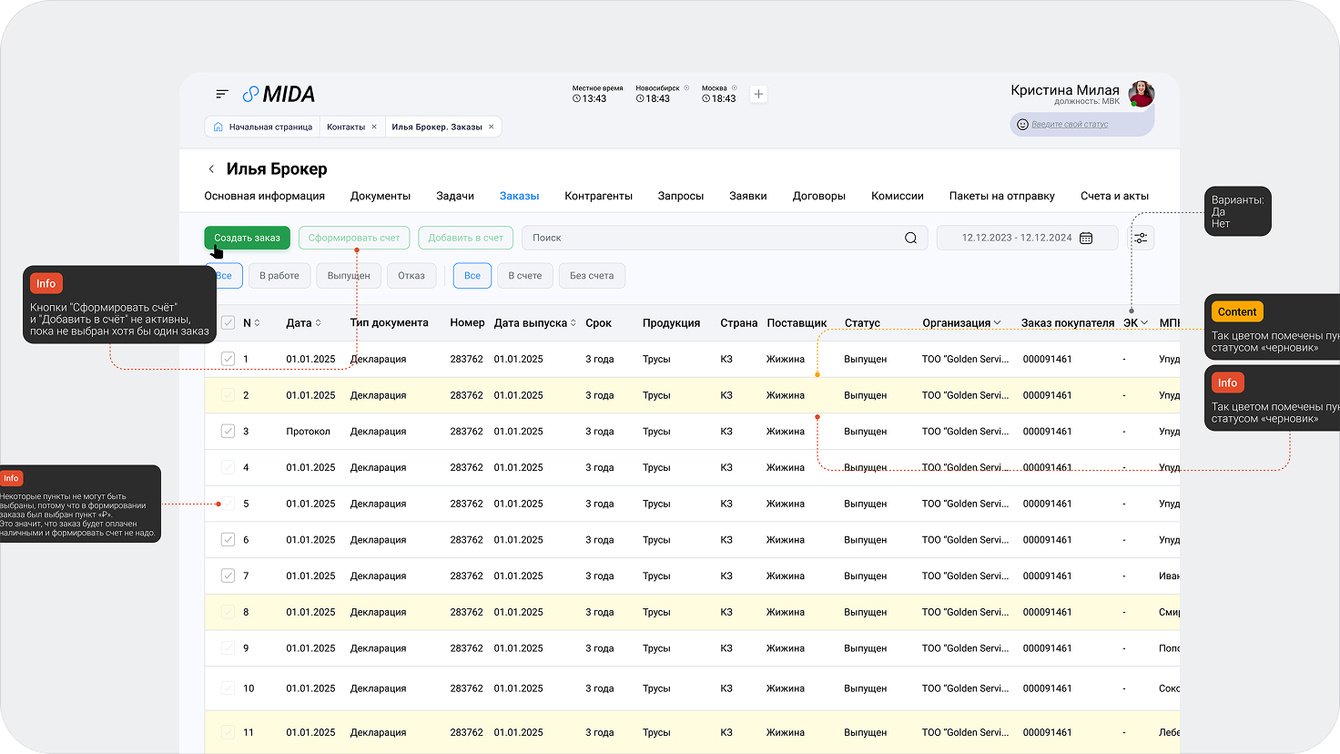This screenshot has height=754, width=1340.
Task: Toggle the select-all checkbox in table header
Action: tap(228, 323)
